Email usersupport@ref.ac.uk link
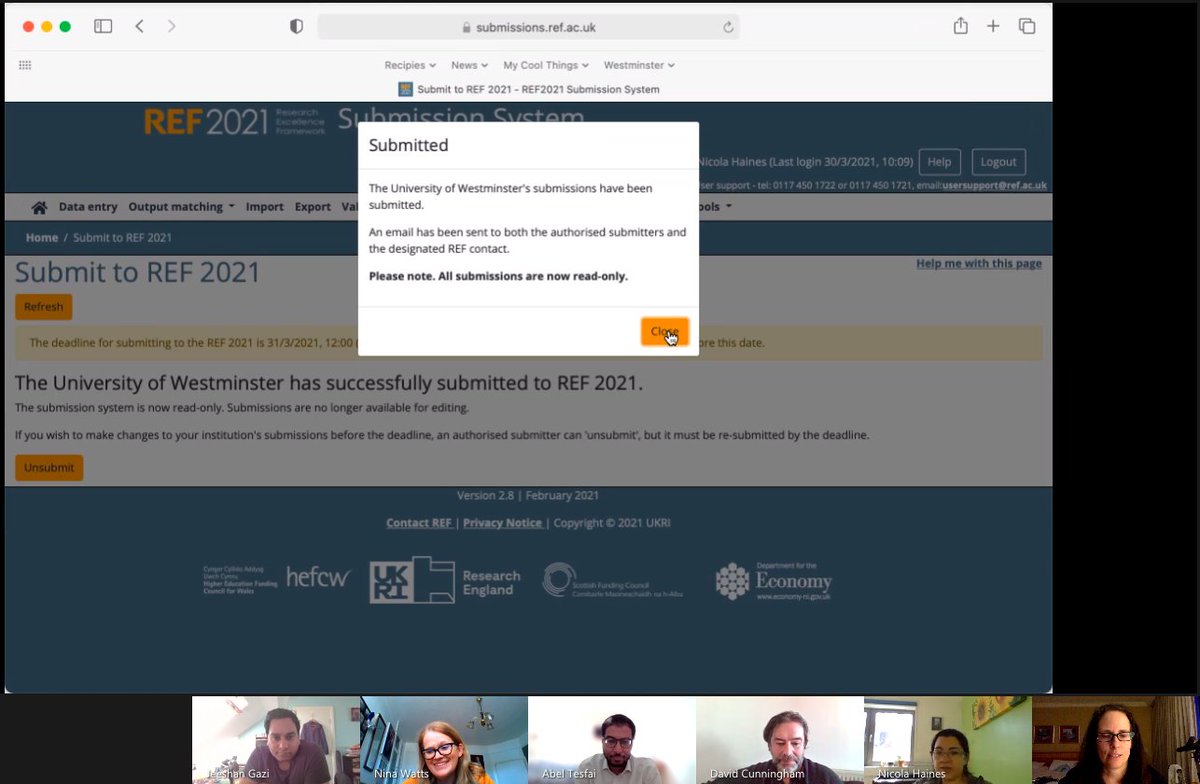 tap(994, 185)
